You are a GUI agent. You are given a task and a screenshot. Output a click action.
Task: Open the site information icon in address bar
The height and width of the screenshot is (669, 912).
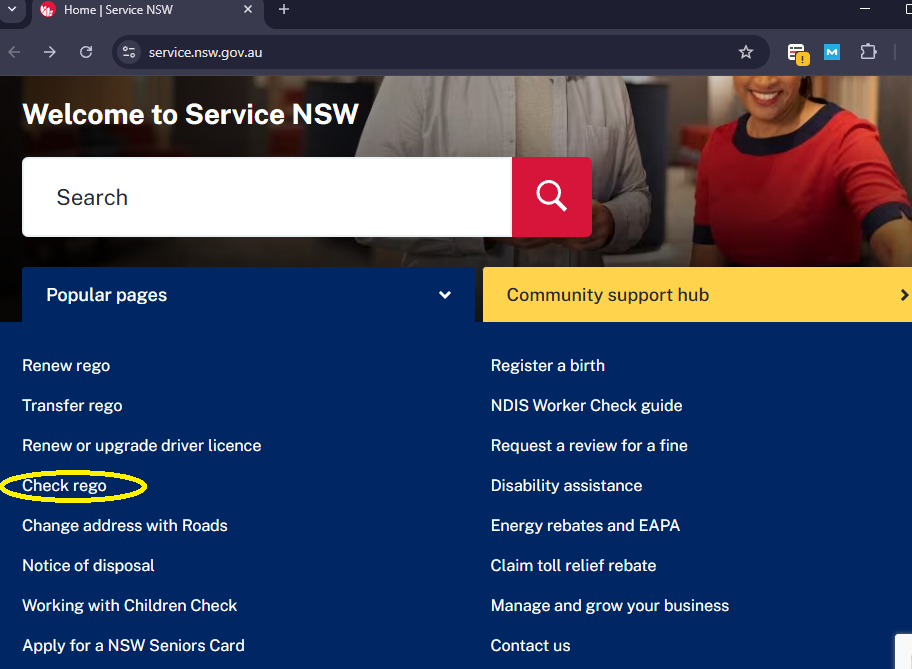tap(128, 52)
